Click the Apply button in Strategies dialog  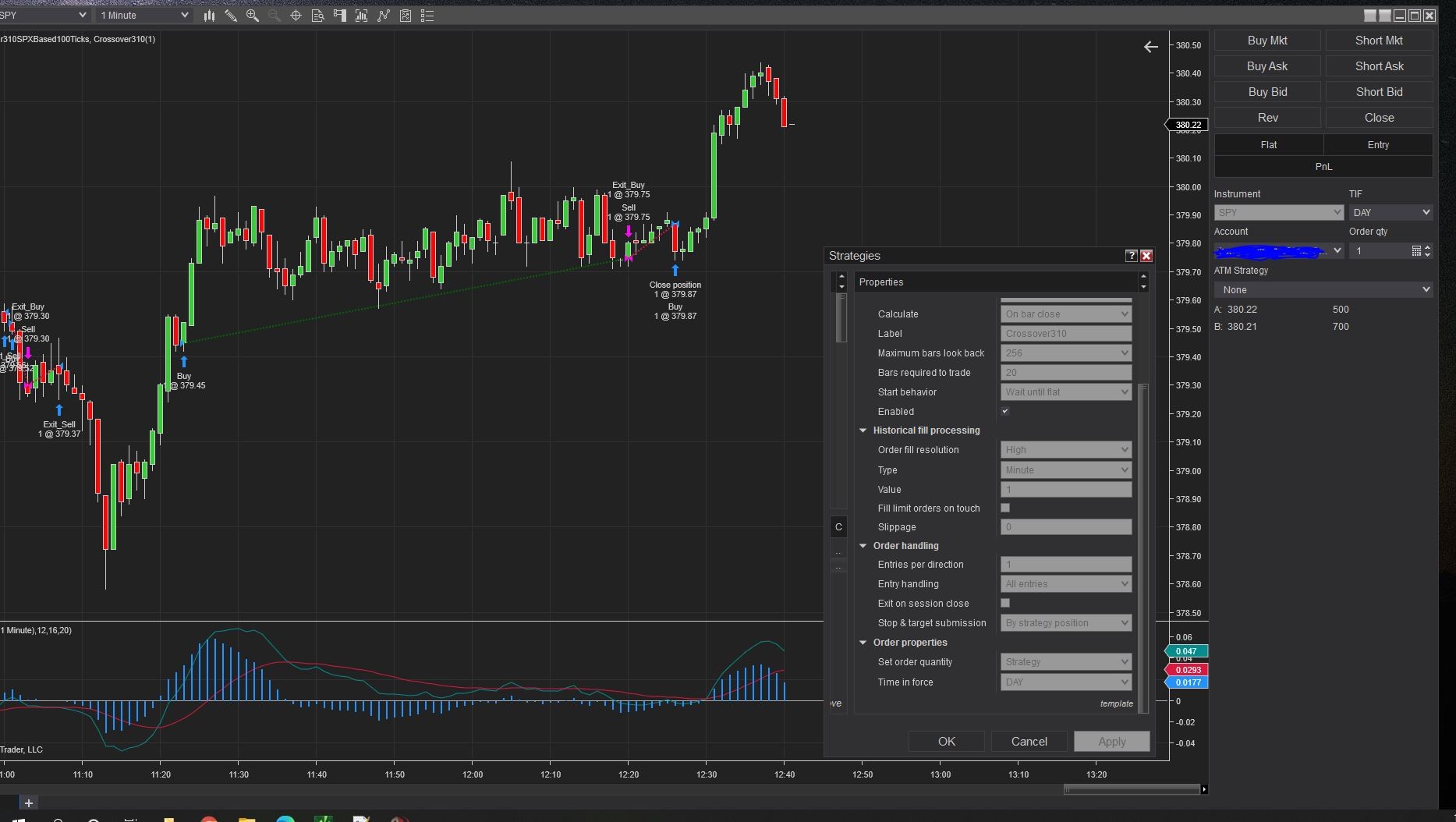(x=1111, y=741)
